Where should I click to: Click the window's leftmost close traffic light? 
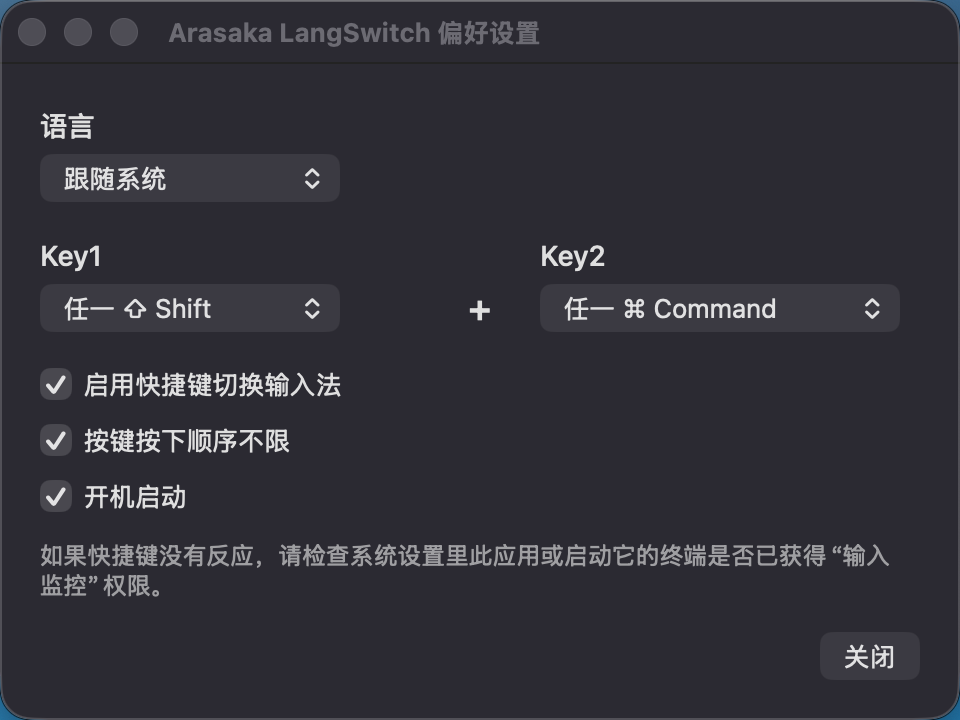click(x=32, y=33)
